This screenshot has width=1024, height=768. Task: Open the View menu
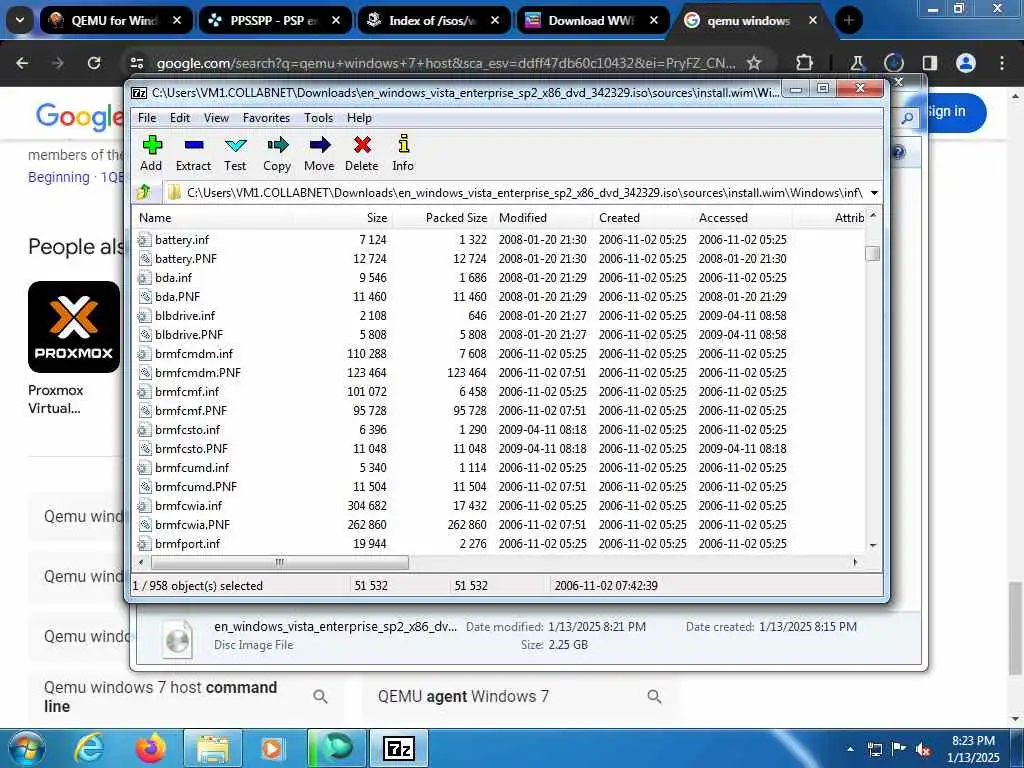point(216,118)
